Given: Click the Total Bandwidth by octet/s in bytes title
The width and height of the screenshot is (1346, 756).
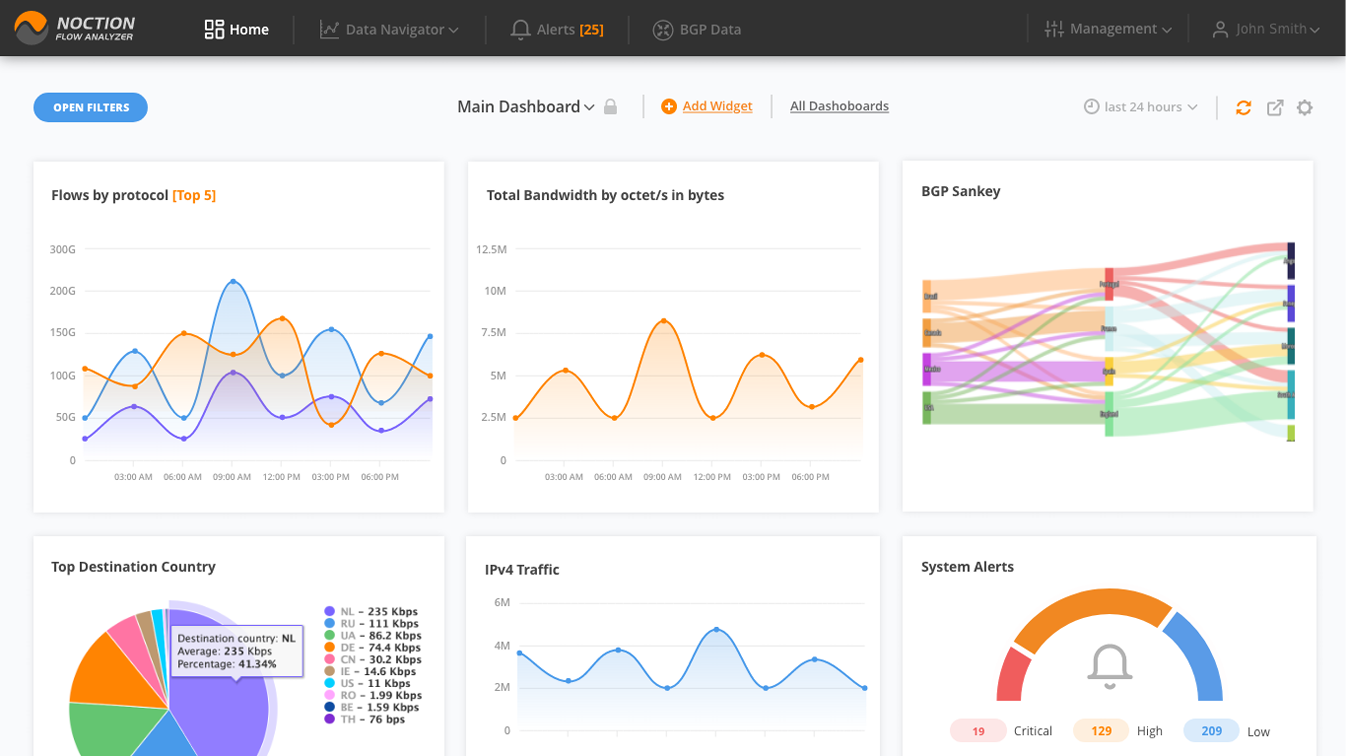Looking at the screenshot, I should click(605, 195).
